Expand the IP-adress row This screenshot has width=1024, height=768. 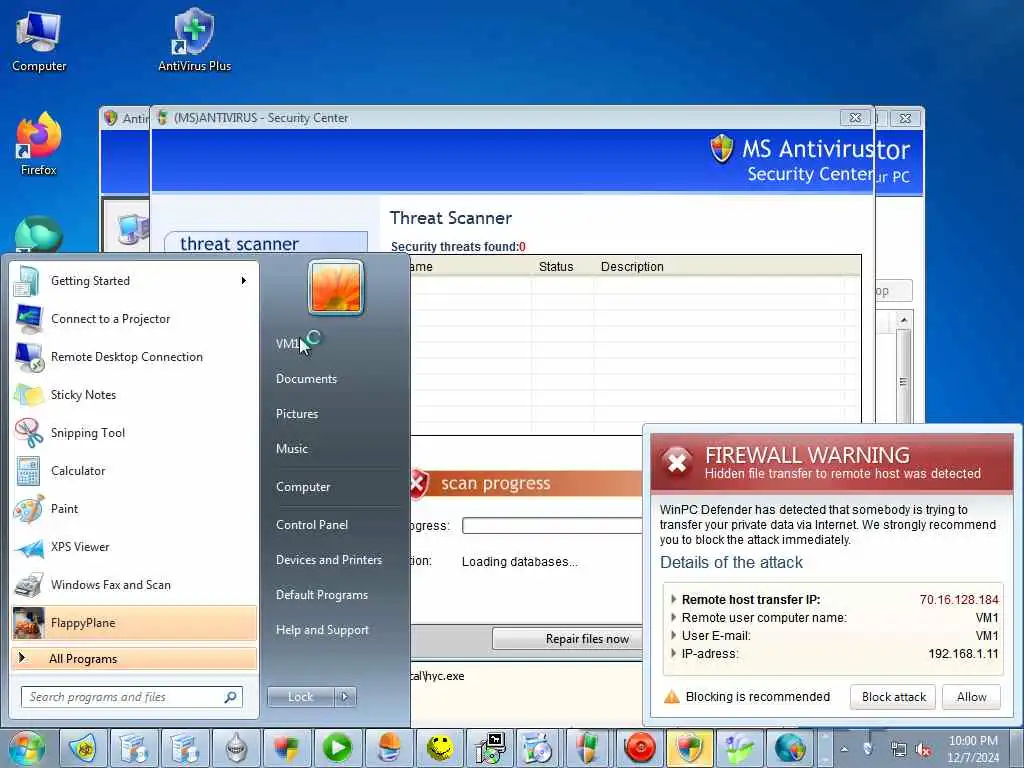(x=673, y=653)
